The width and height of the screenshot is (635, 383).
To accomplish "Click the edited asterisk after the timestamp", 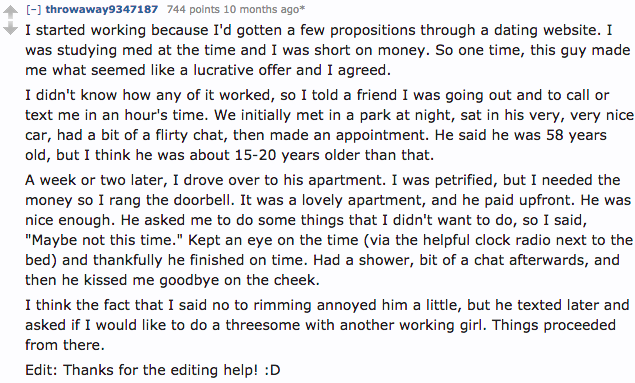I will pos(302,8).
